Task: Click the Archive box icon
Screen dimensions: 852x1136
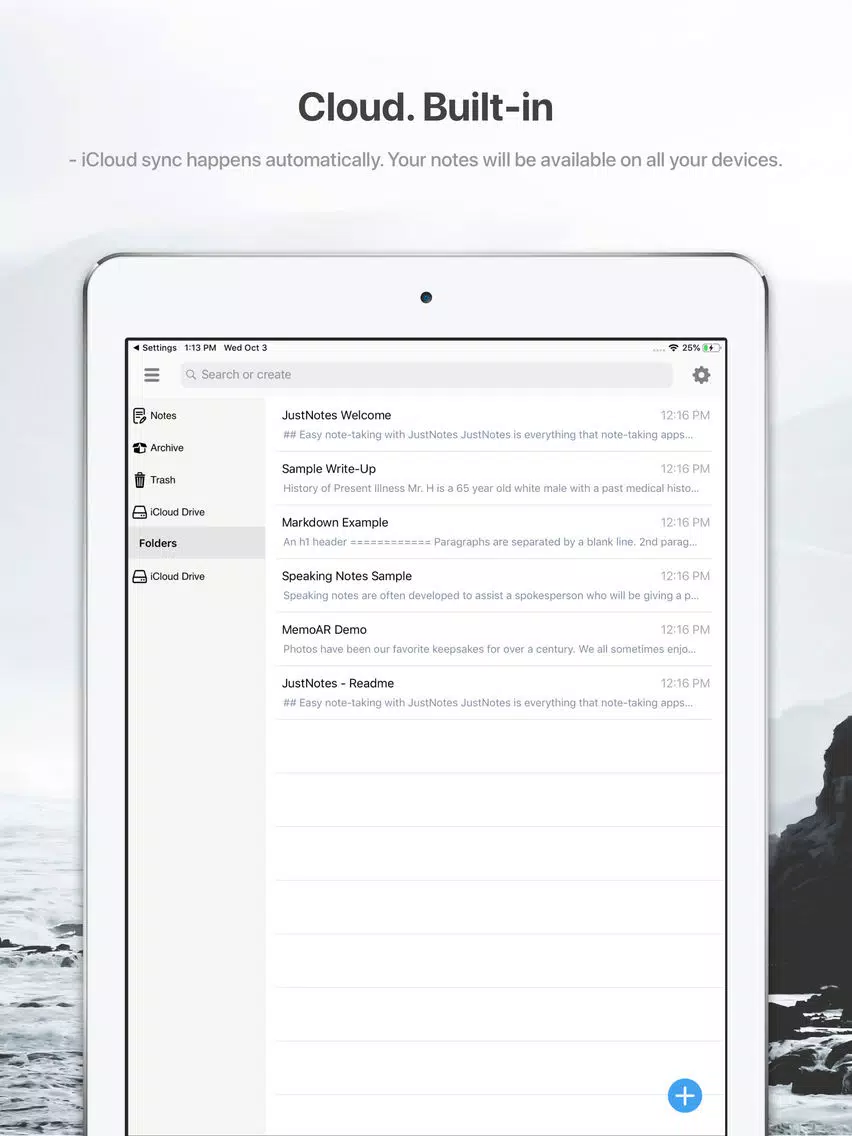Action: (140, 448)
